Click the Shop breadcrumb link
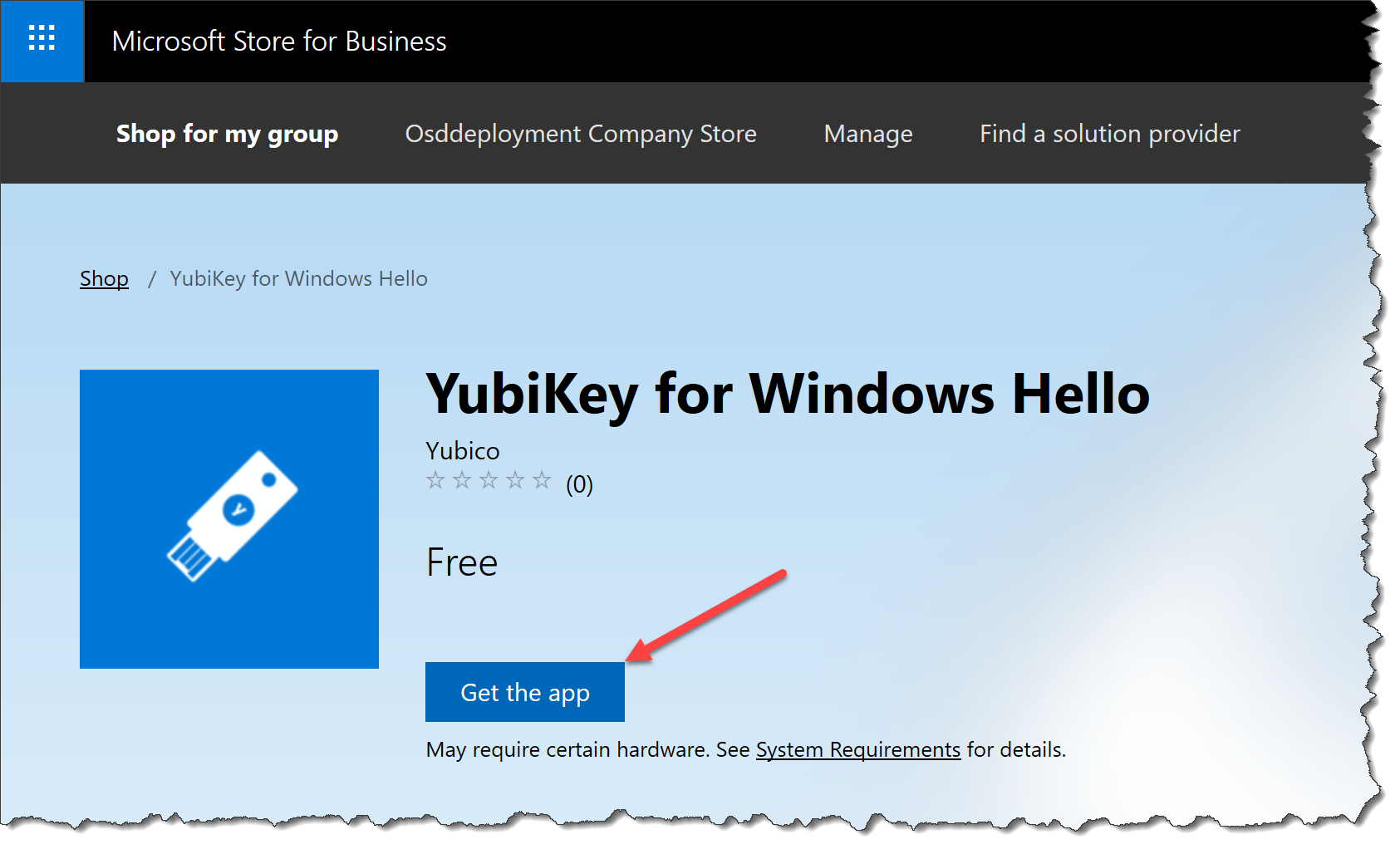The width and height of the screenshot is (1400, 849). click(104, 278)
